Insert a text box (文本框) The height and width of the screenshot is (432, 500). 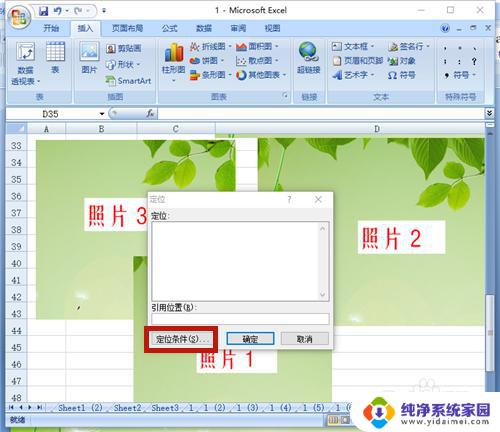pyautogui.click(x=353, y=46)
